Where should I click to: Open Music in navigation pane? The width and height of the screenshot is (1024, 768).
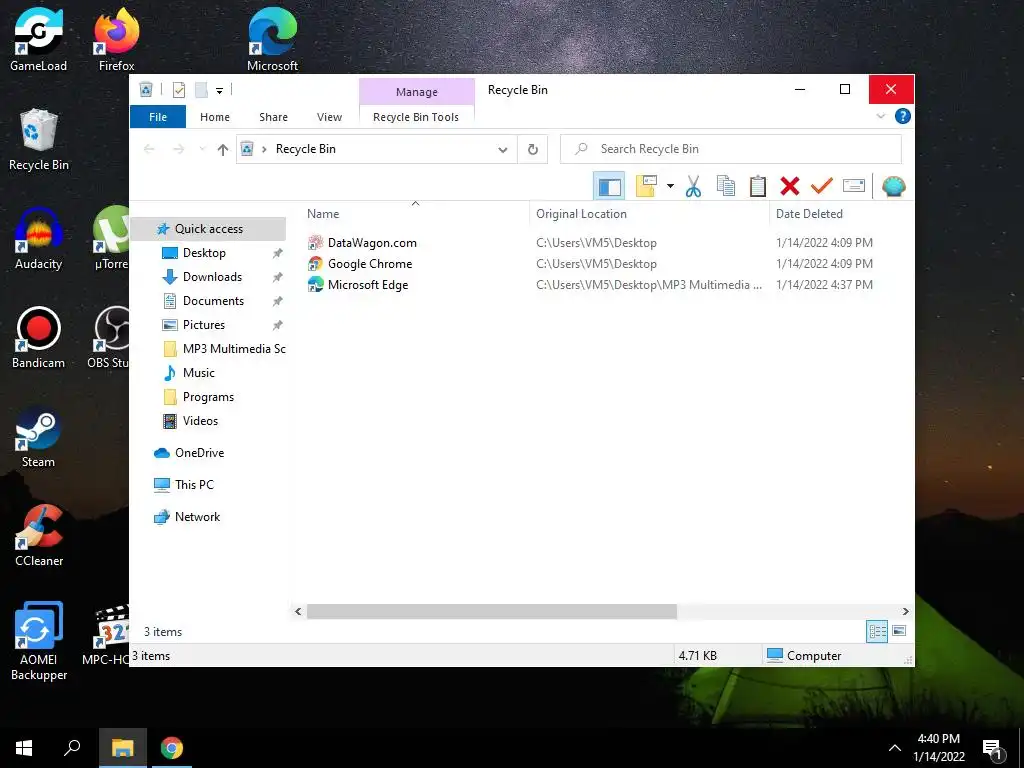[x=199, y=373]
